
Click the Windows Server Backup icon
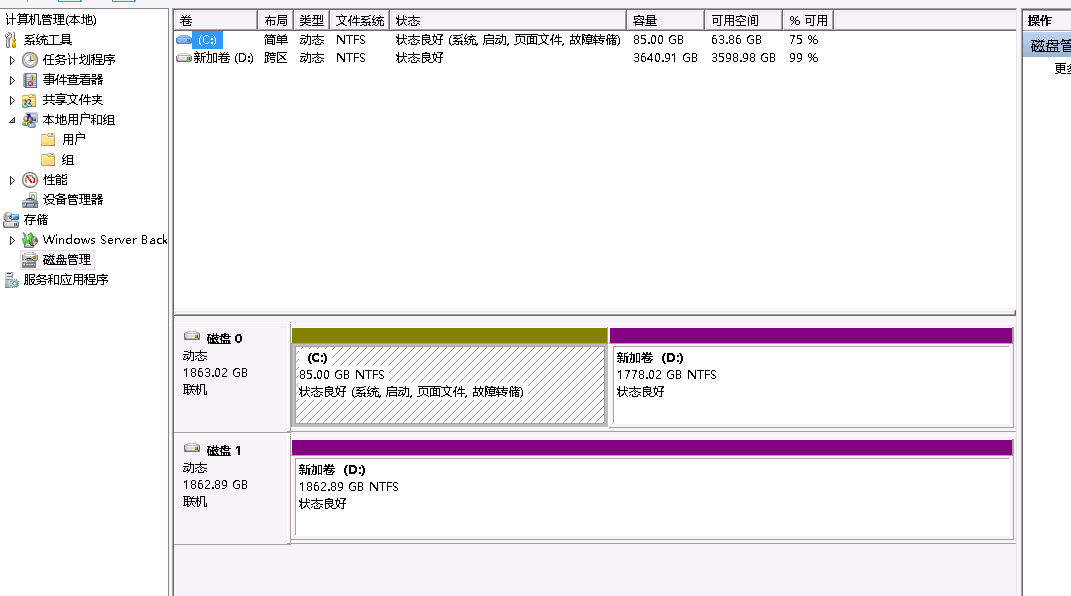29,240
